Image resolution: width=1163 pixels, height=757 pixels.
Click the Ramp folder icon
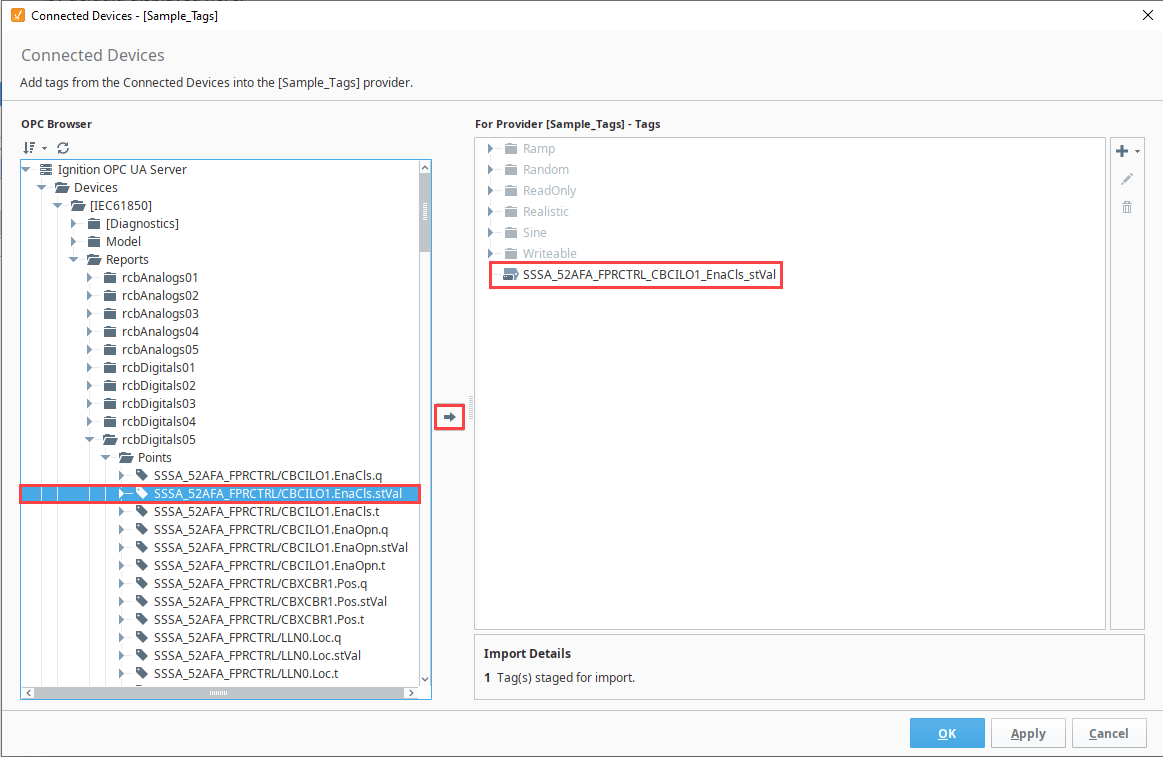point(511,148)
